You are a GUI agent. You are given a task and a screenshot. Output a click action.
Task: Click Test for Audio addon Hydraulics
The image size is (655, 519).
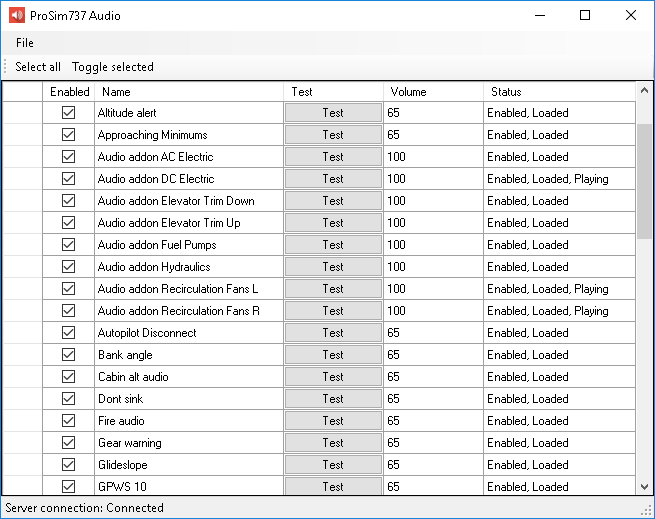pos(333,267)
